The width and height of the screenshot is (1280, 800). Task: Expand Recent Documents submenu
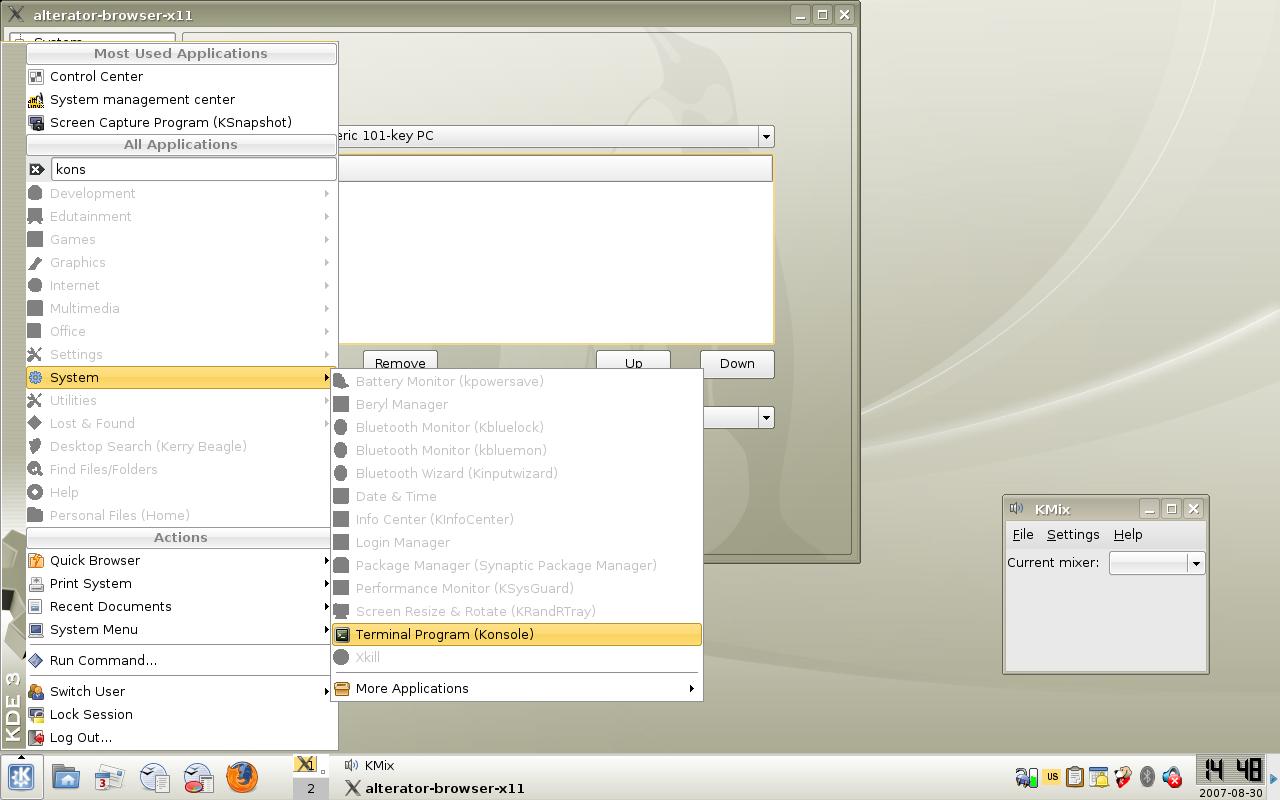click(x=181, y=606)
